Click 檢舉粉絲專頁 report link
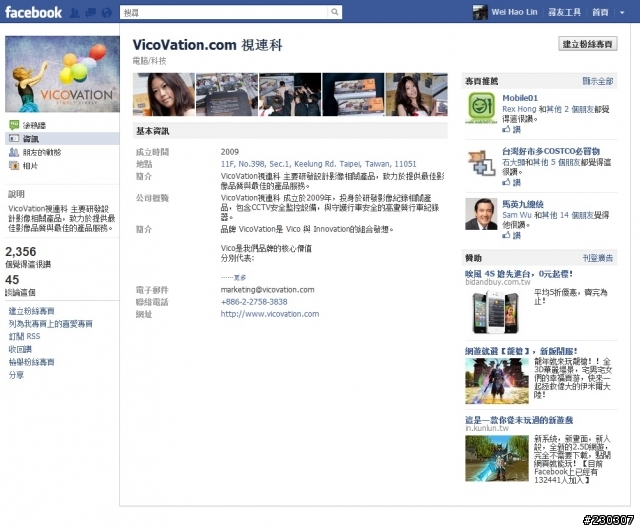Viewport: 640px width, 528px height. (x=31, y=362)
